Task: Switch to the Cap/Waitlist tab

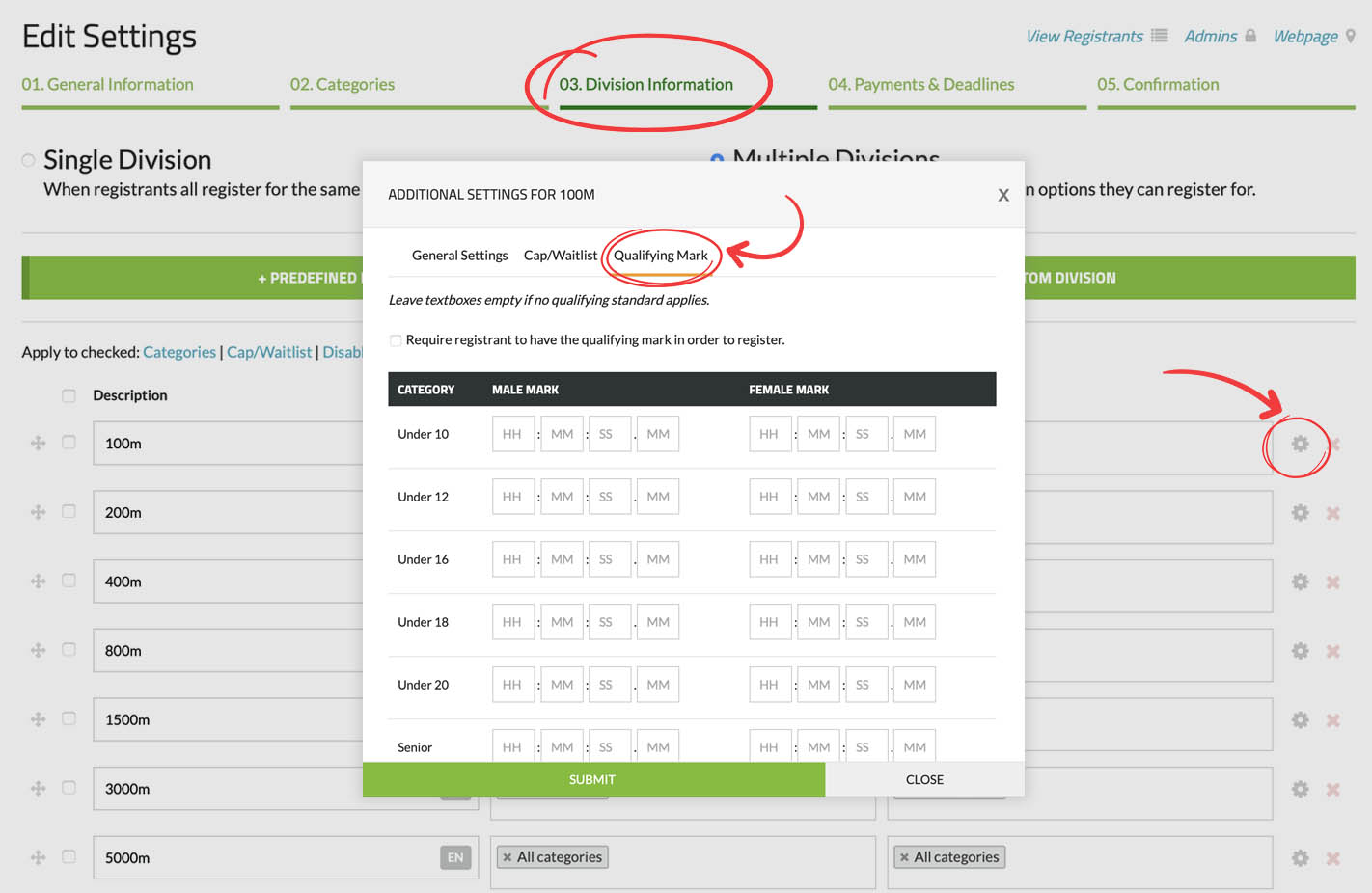Action: 560,256
